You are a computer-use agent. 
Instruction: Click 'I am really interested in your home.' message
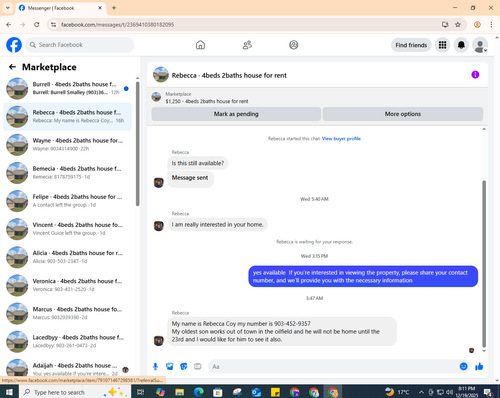(217, 225)
